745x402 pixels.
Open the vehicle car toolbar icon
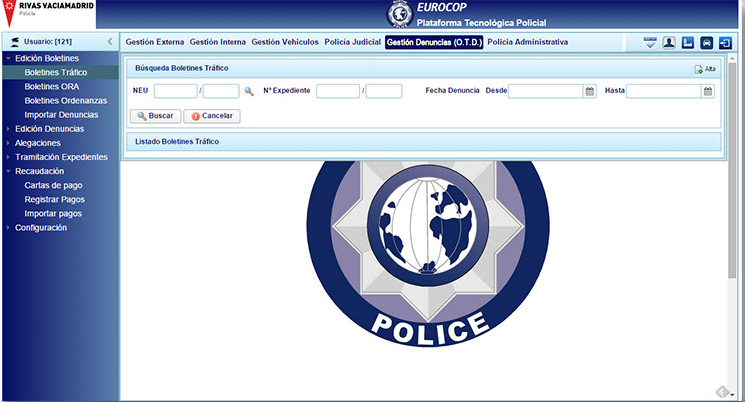[x=707, y=43]
